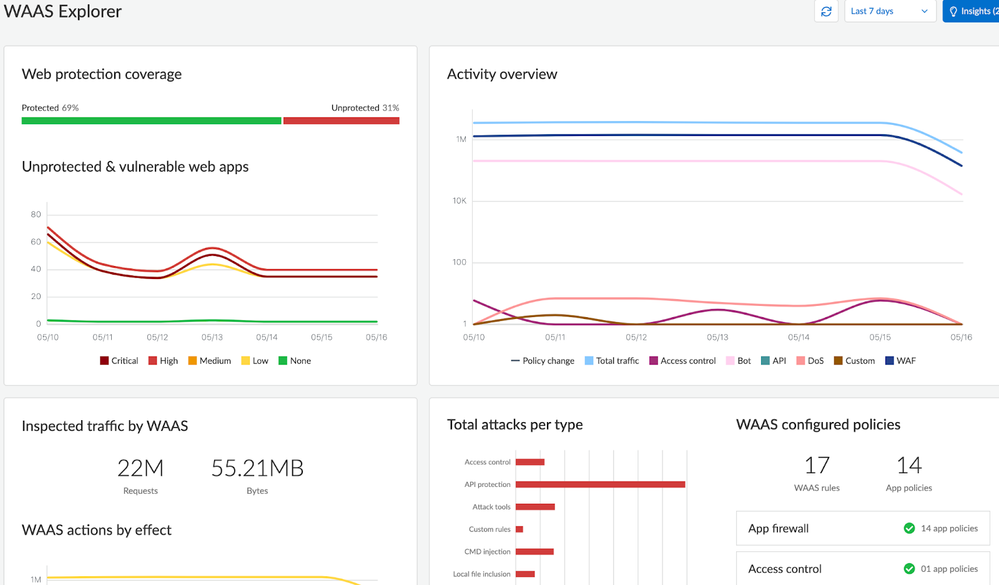Click the refresh icon button
Viewport: 999px width, 585px height.
826,12
